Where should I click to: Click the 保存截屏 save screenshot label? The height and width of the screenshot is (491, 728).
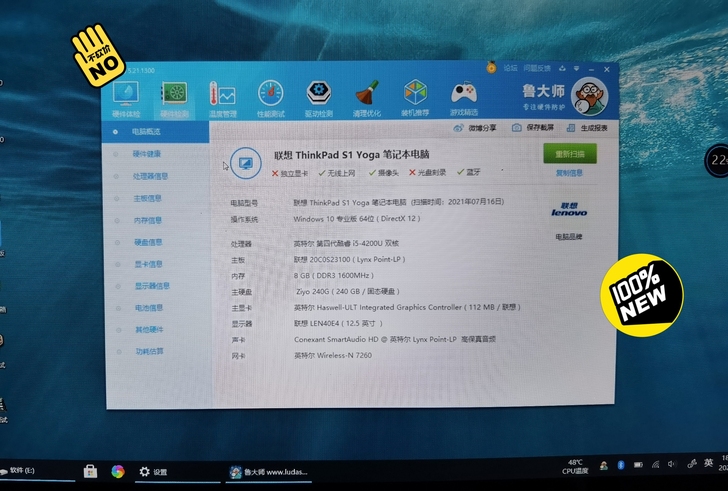pos(540,127)
